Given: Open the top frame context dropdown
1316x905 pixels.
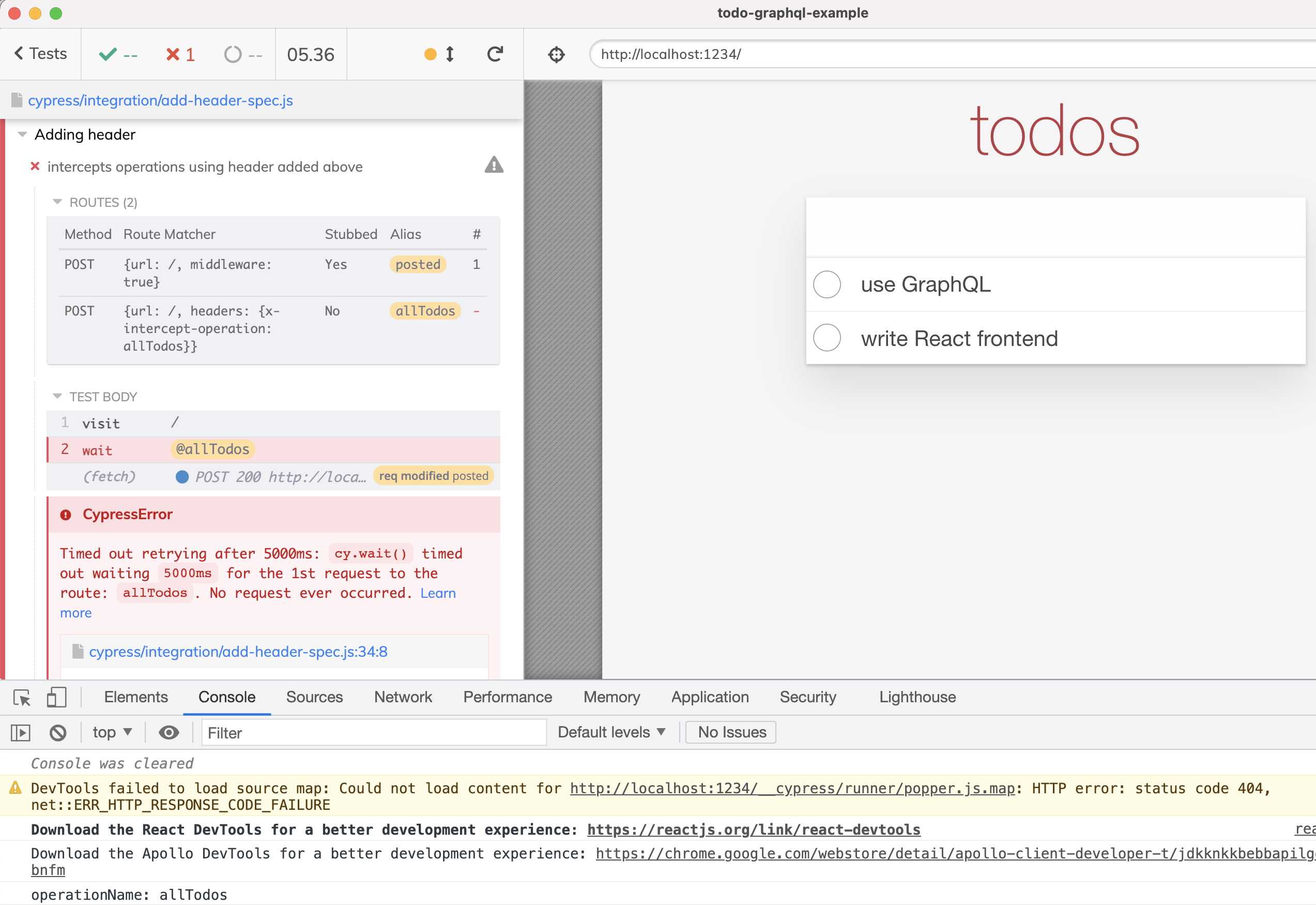Looking at the screenshot, I should (x=111, y=732).
